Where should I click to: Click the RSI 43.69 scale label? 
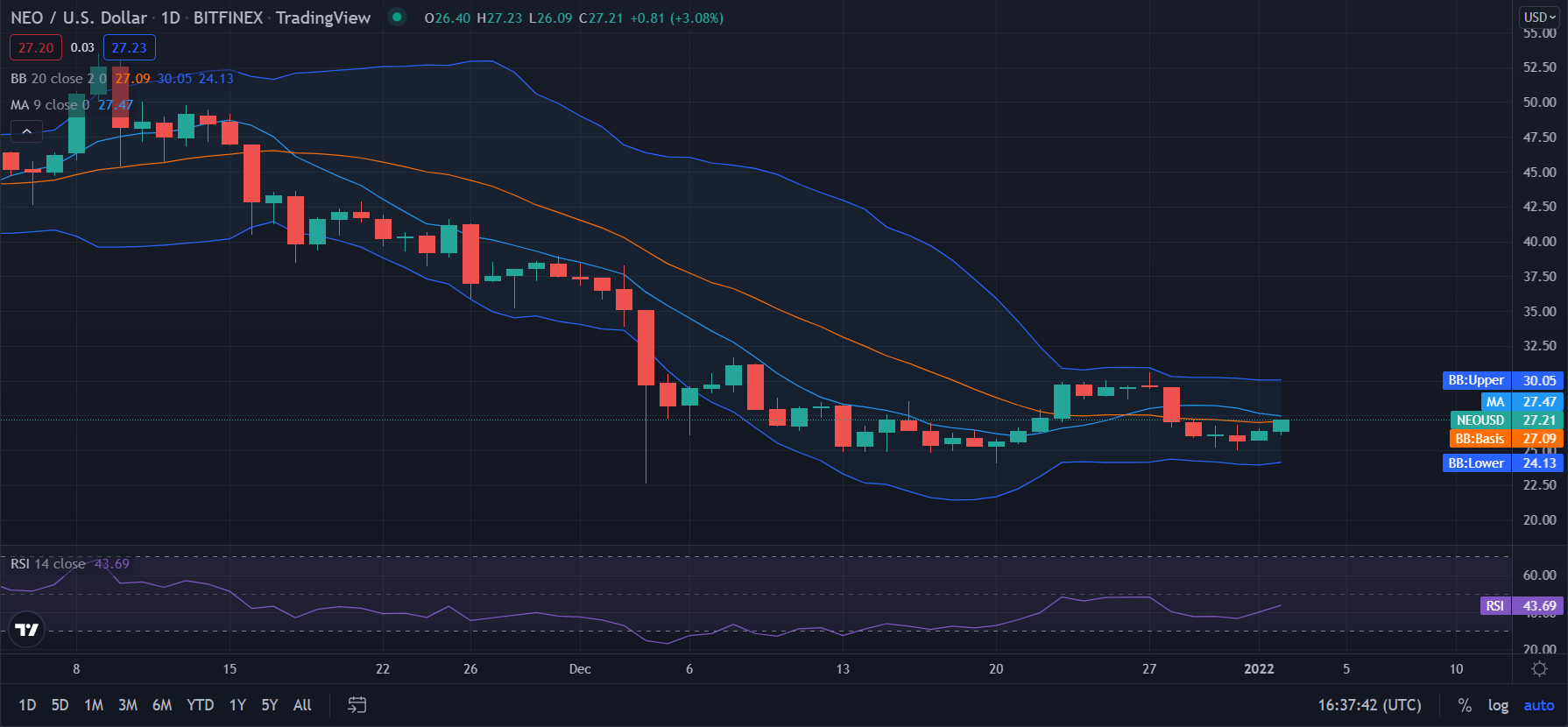(1522, 606)
